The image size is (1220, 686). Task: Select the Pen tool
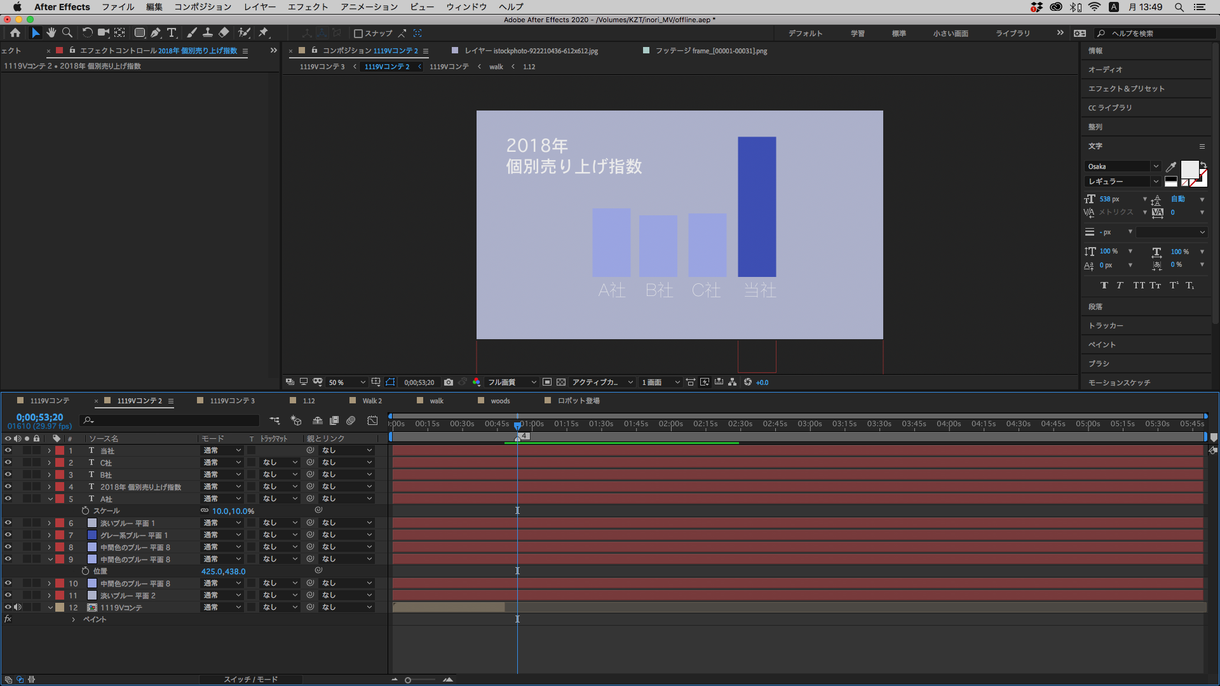tap(156, 33)
